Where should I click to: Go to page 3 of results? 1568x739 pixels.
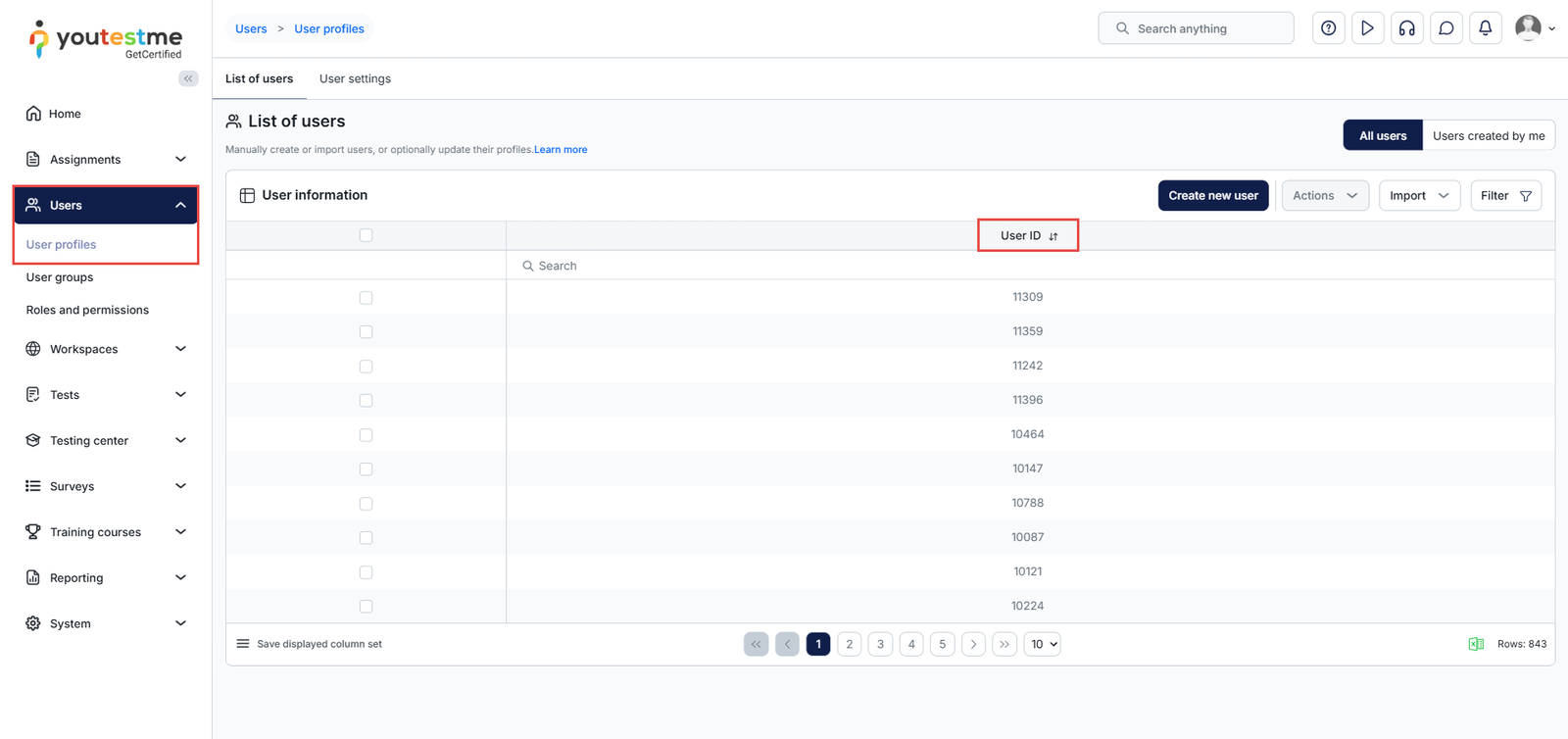tap(880, 644)
